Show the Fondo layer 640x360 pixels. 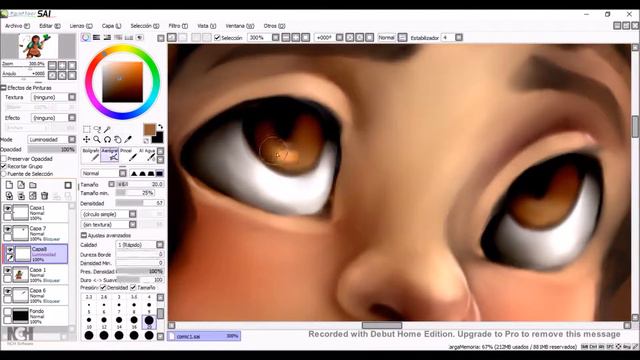(x=7, y=312)
